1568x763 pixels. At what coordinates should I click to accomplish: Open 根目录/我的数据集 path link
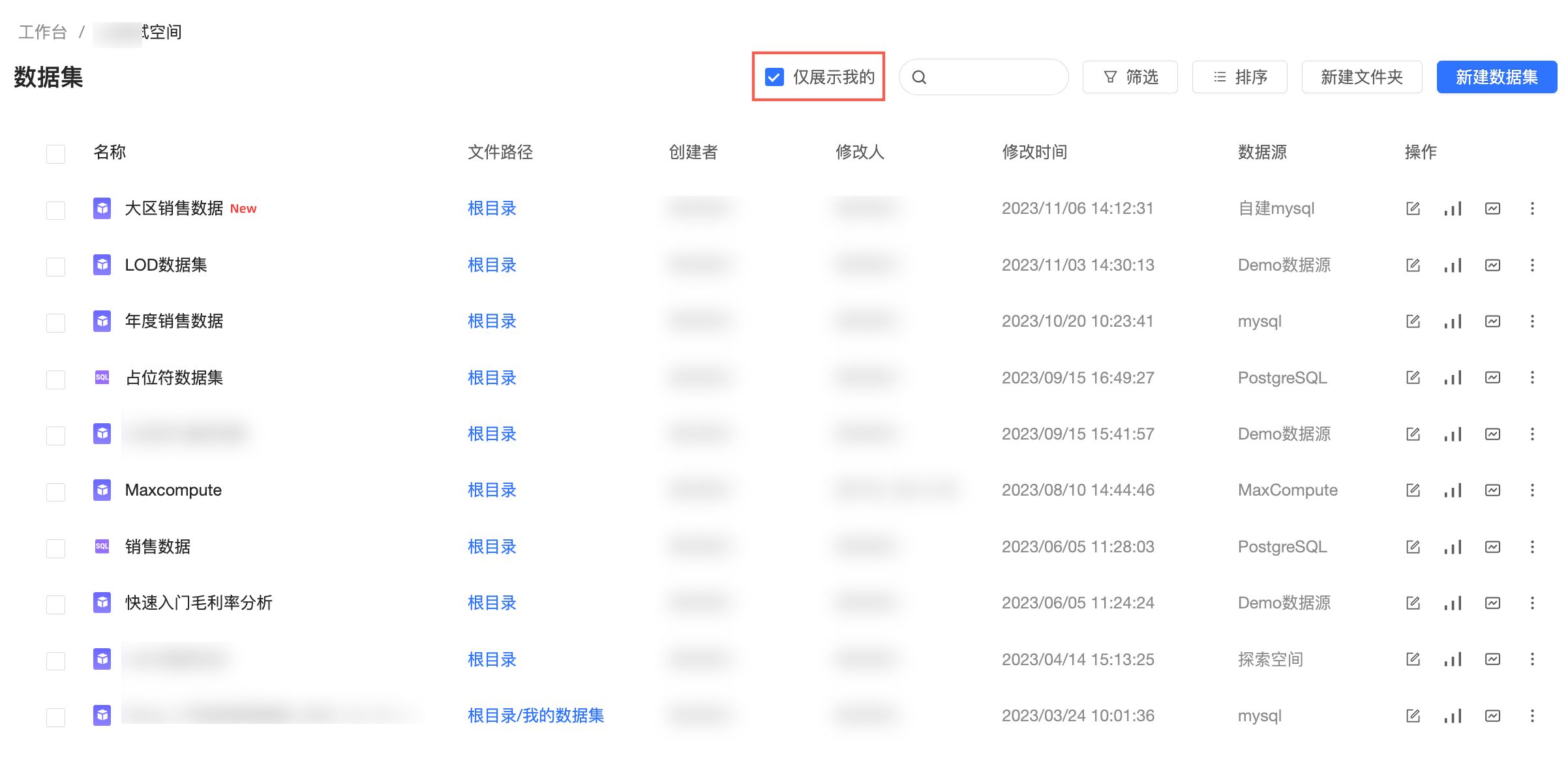(535, 716)
